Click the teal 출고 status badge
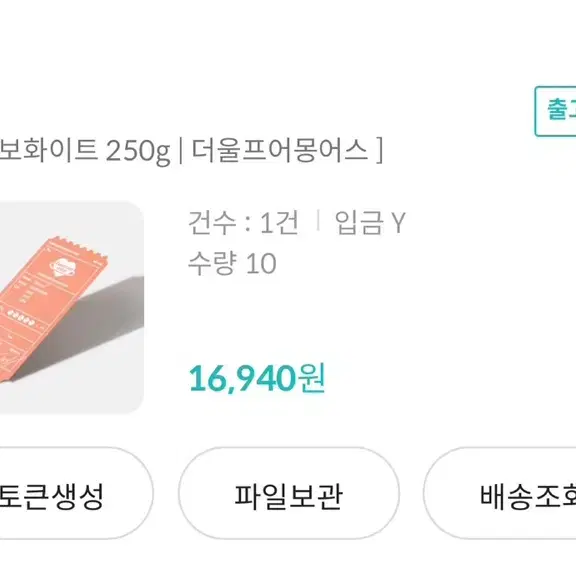Image resolution: width=576 pixels, height=576 pixels. pos(555,111)
